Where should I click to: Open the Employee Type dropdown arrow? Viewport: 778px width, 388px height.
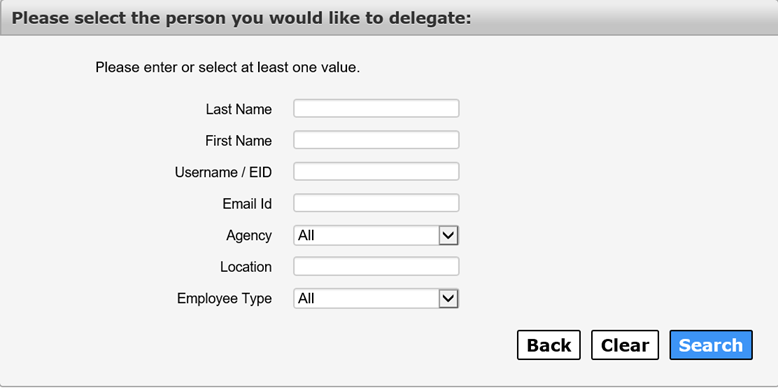click(x=448, y=298)
